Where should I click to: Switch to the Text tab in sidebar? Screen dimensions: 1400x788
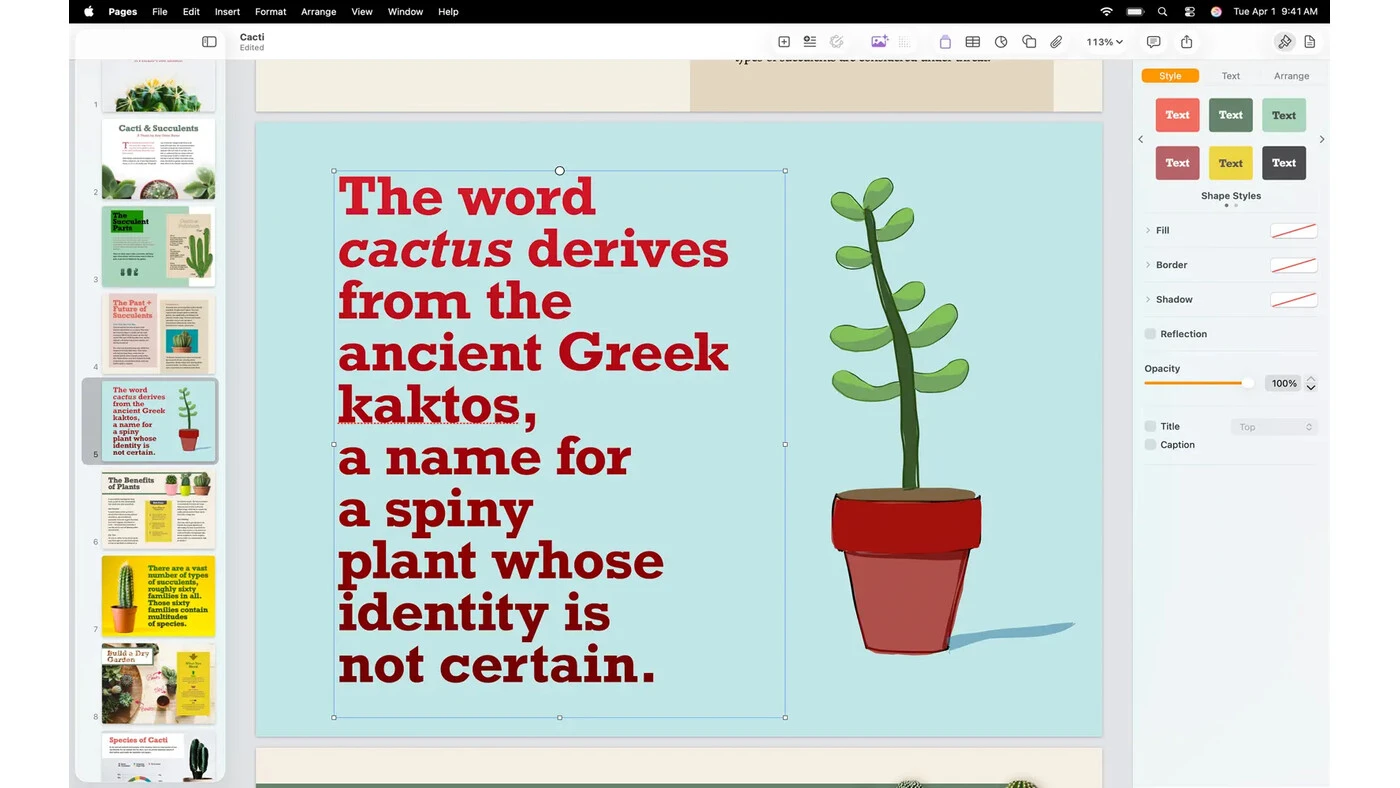1231,76
